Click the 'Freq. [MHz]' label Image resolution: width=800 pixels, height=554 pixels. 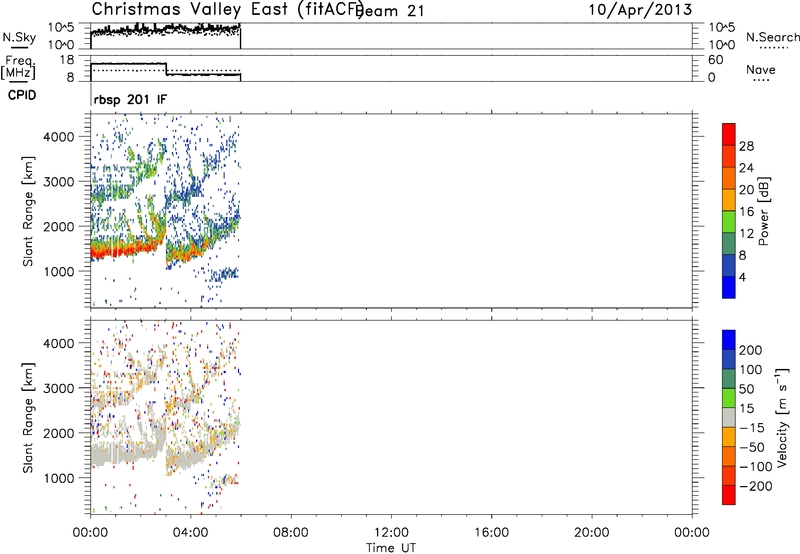pos(18,67)
